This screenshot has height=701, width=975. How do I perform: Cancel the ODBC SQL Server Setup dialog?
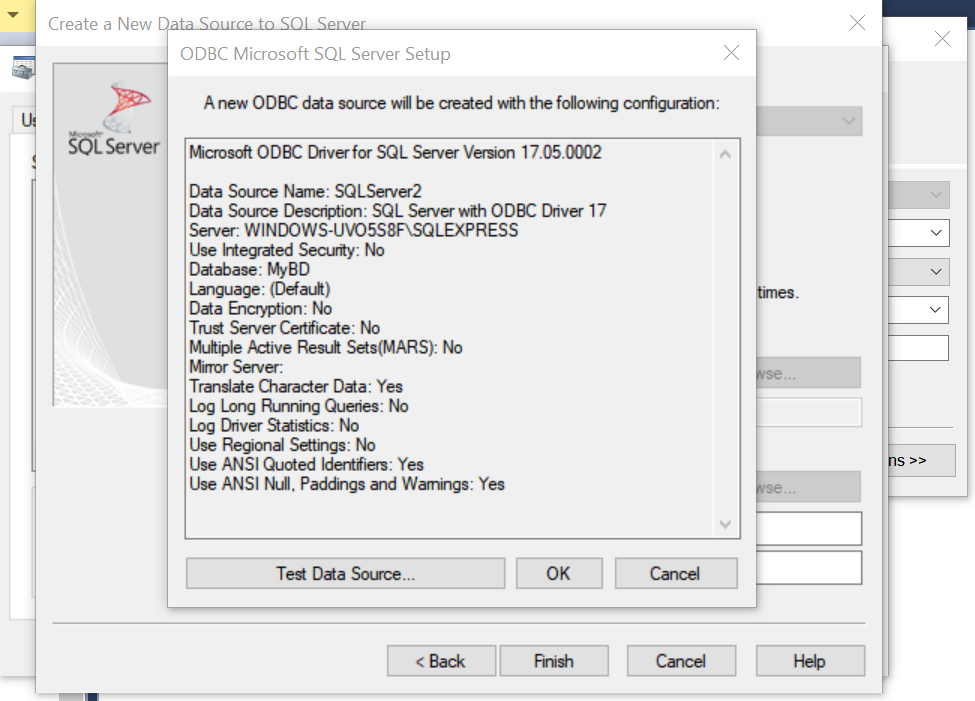tap(675, 573)
